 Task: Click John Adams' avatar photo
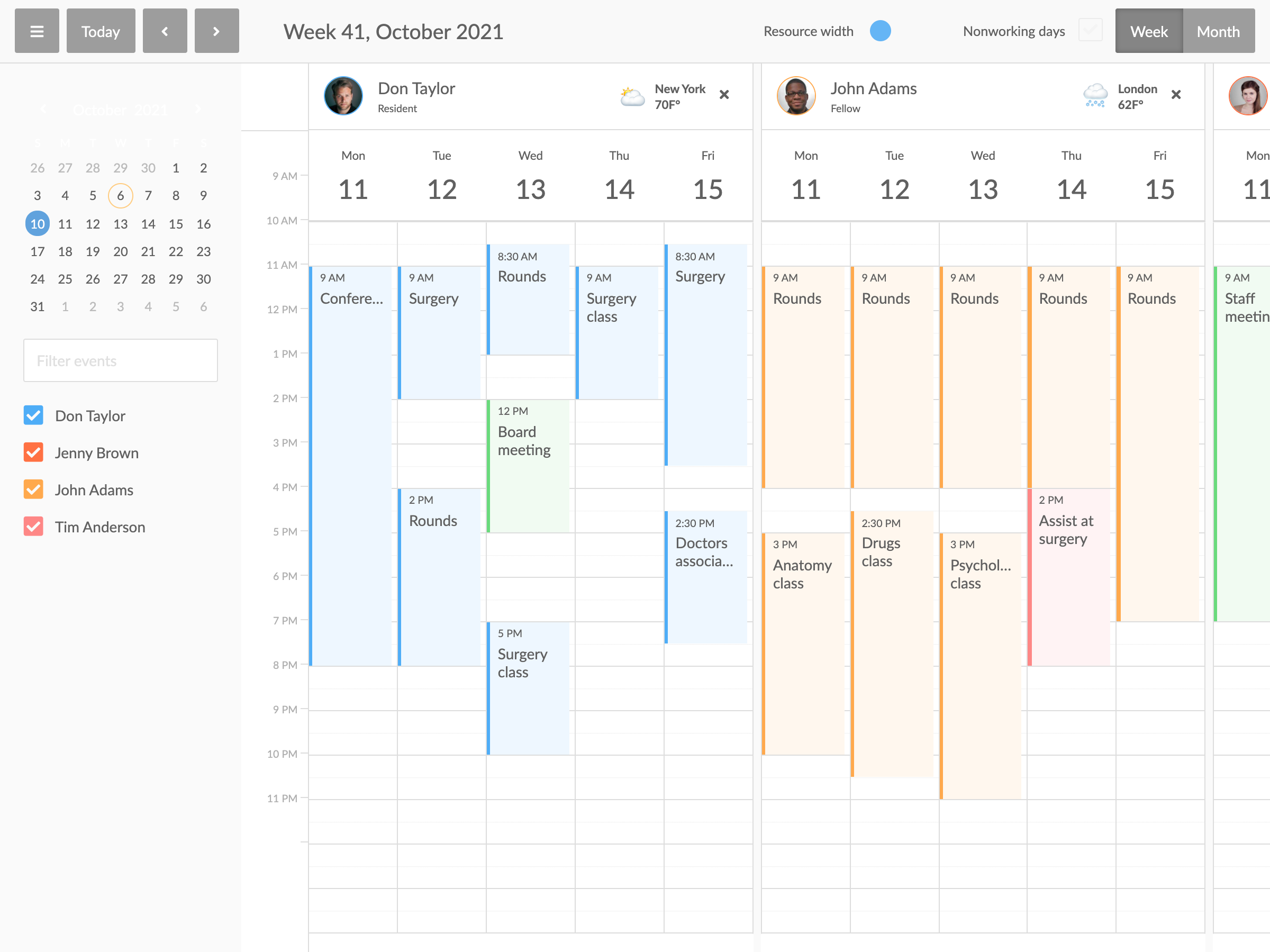pyautogui.click(x=796, y=96)
